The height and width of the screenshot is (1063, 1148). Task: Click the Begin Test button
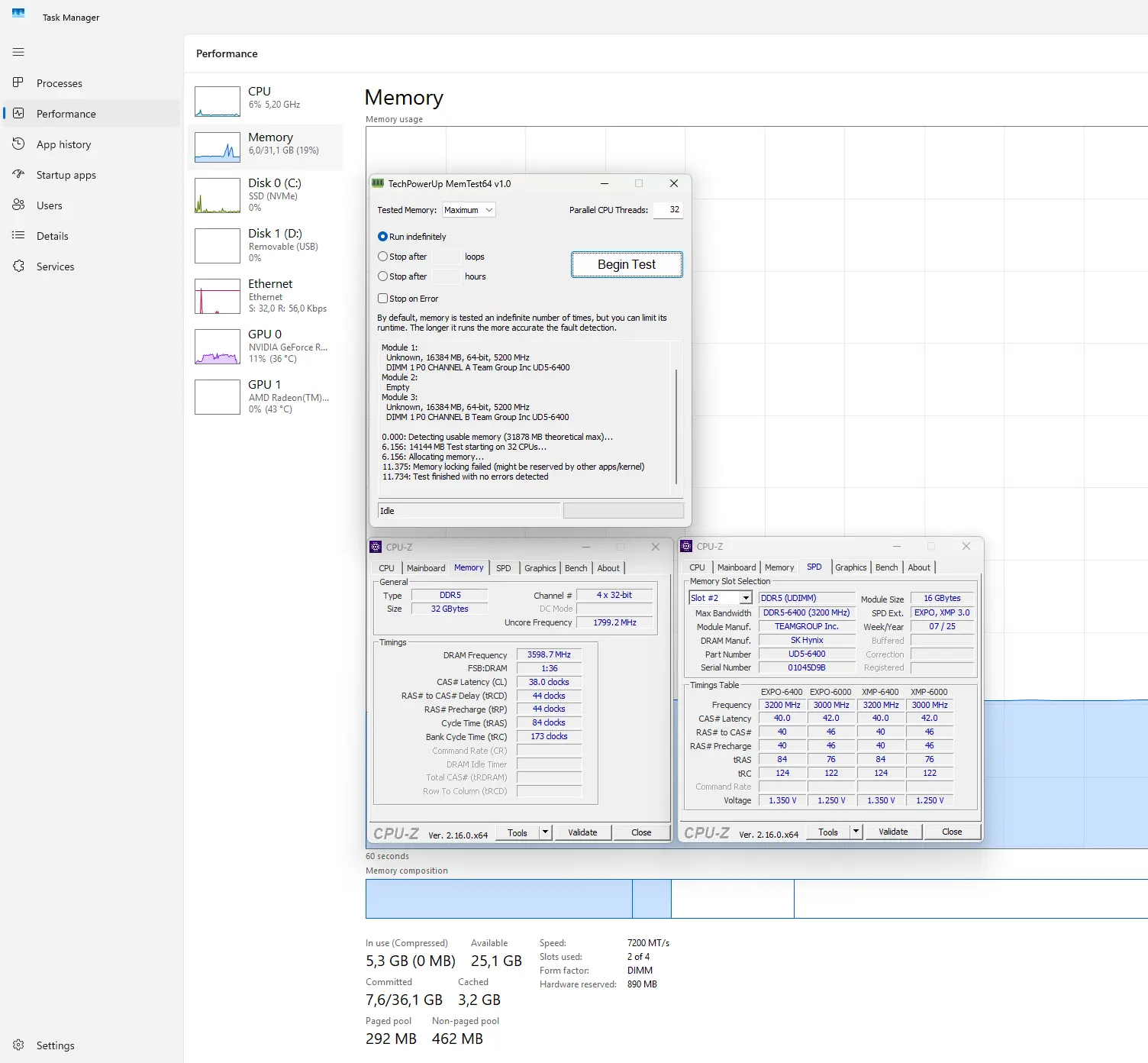pyautogui.click(x=626, y=264)
